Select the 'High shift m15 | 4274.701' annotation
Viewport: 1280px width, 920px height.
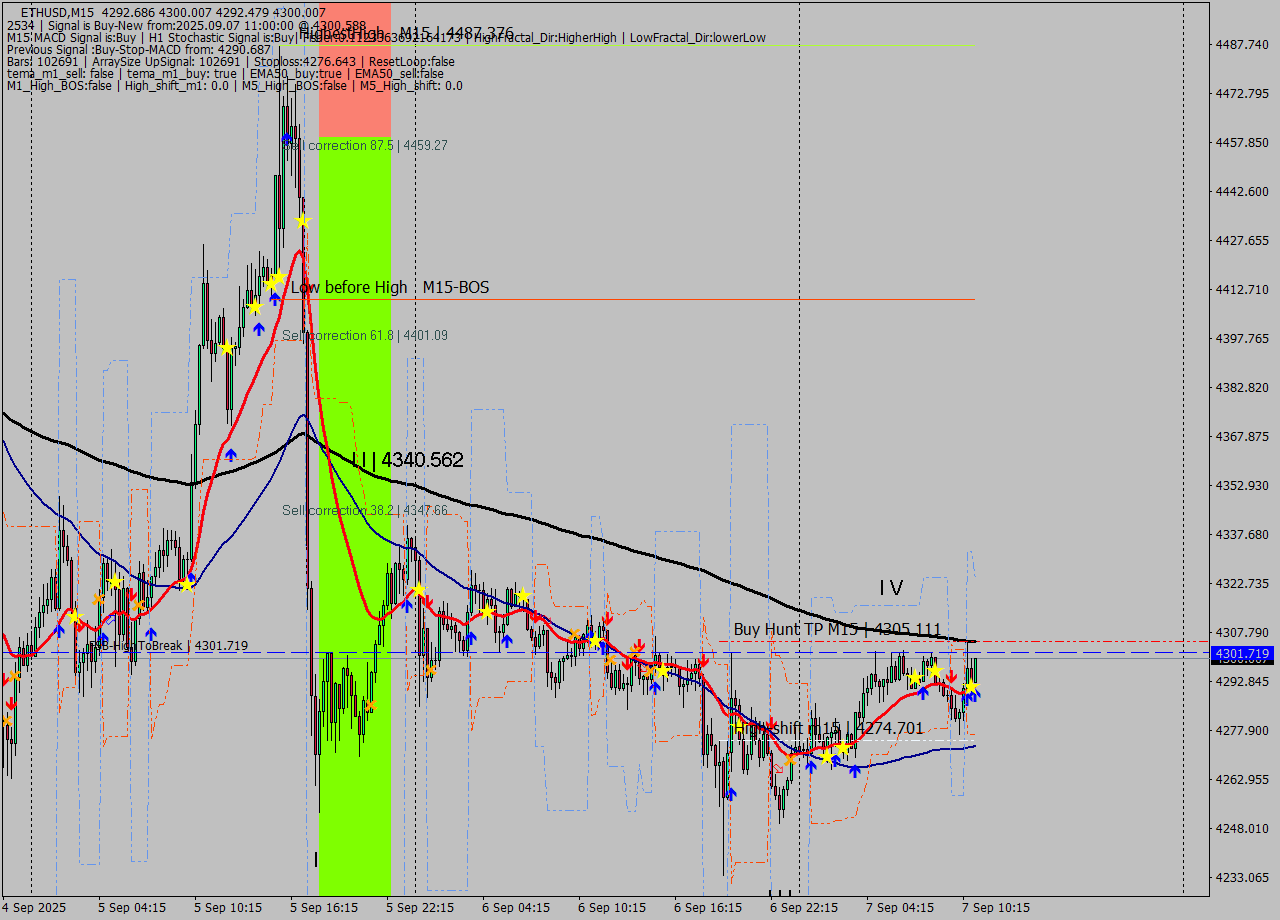pos(832,729)
